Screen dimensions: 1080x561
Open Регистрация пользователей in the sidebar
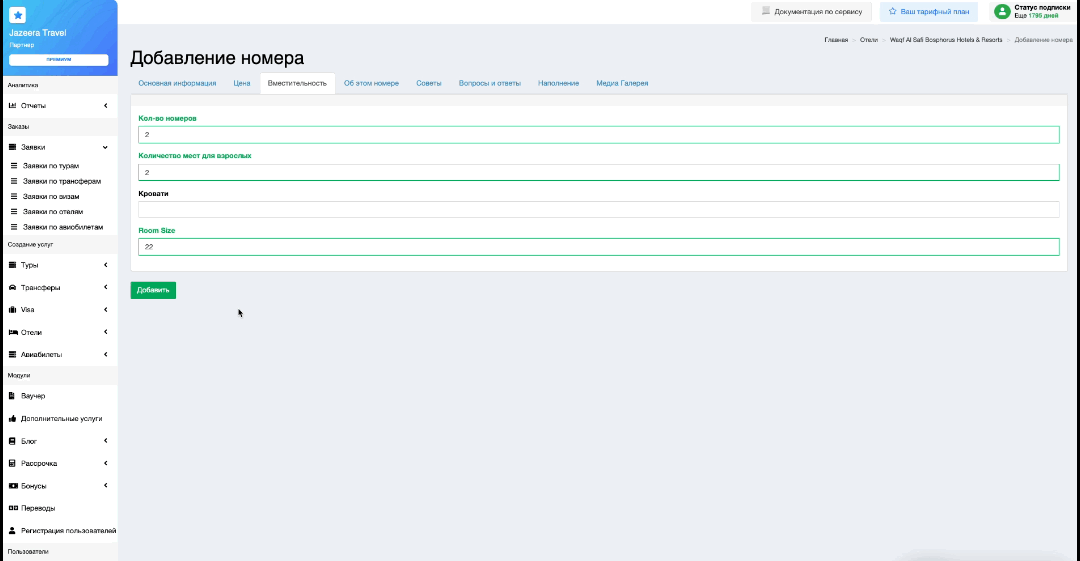coord(68,531)
